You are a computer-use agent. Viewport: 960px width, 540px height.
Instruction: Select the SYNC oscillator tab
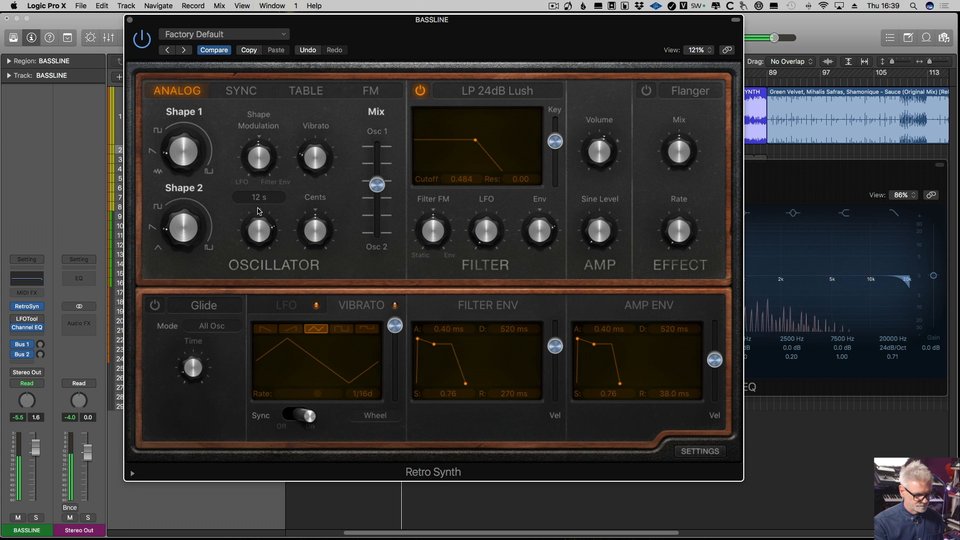point(241,91)
